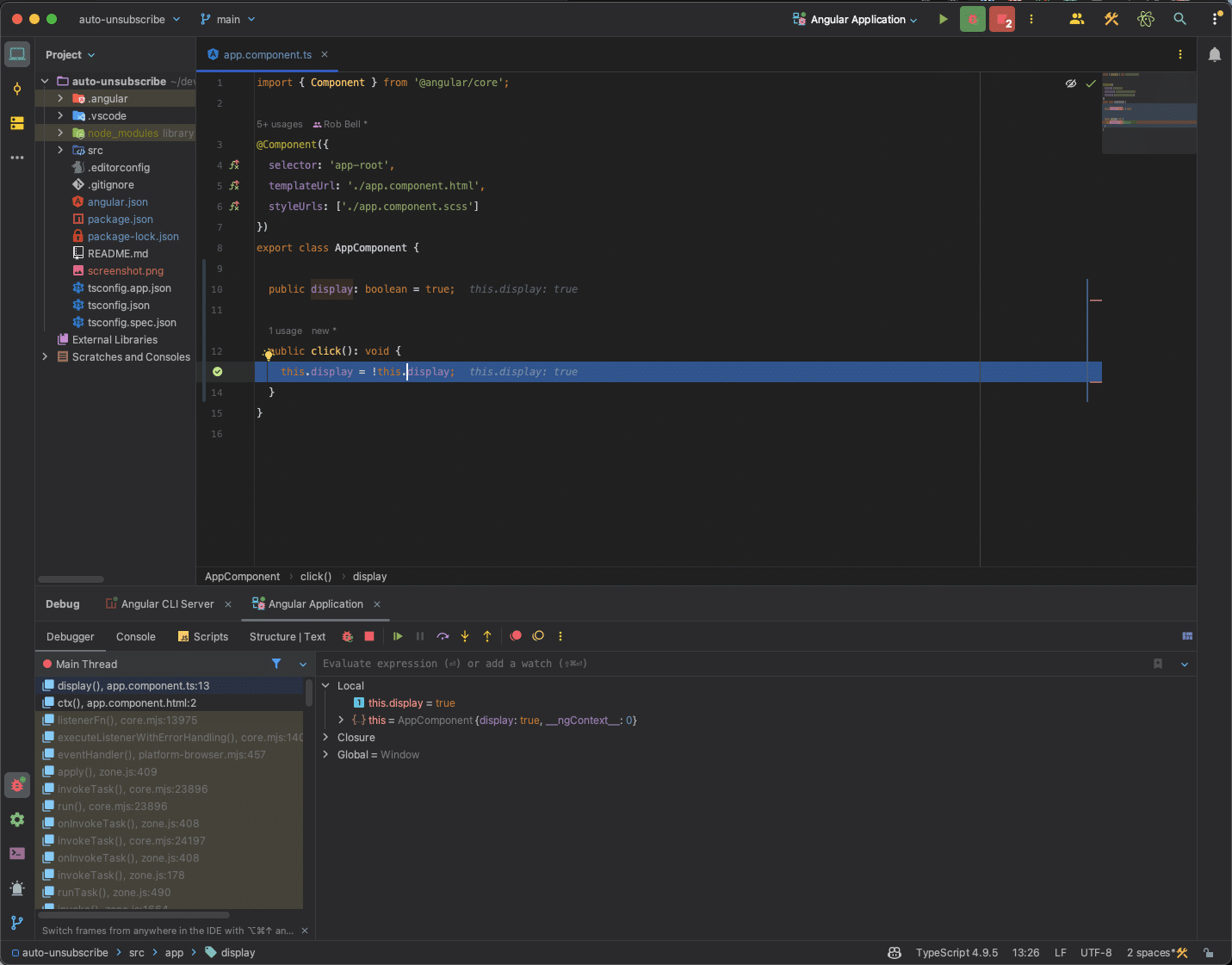Open View Breakpoints red circles icon
Image resolution: width=1232 pixels, height=965 pixels.
[516, 636]
